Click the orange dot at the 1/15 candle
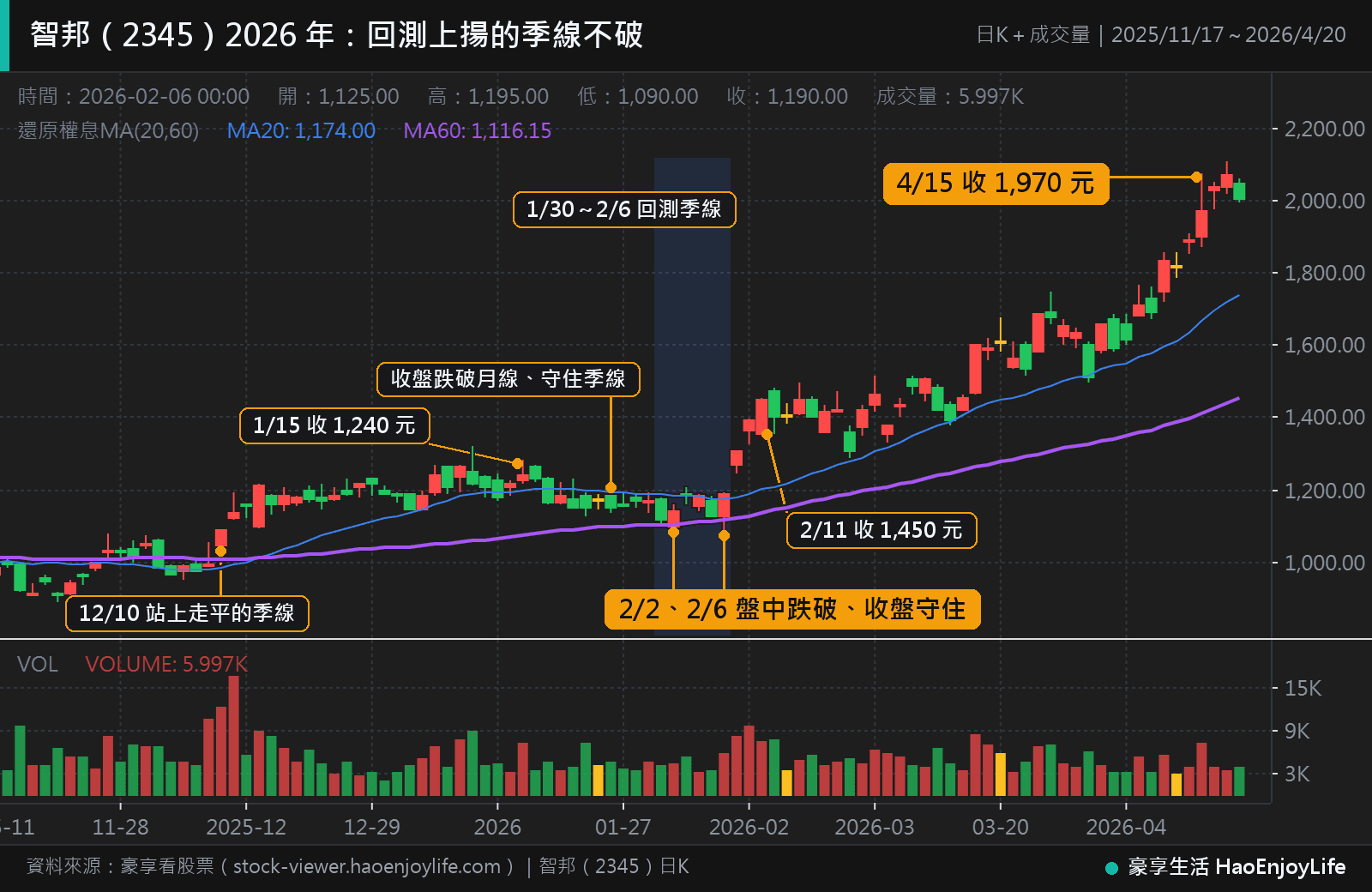 [x=517, y=463]
